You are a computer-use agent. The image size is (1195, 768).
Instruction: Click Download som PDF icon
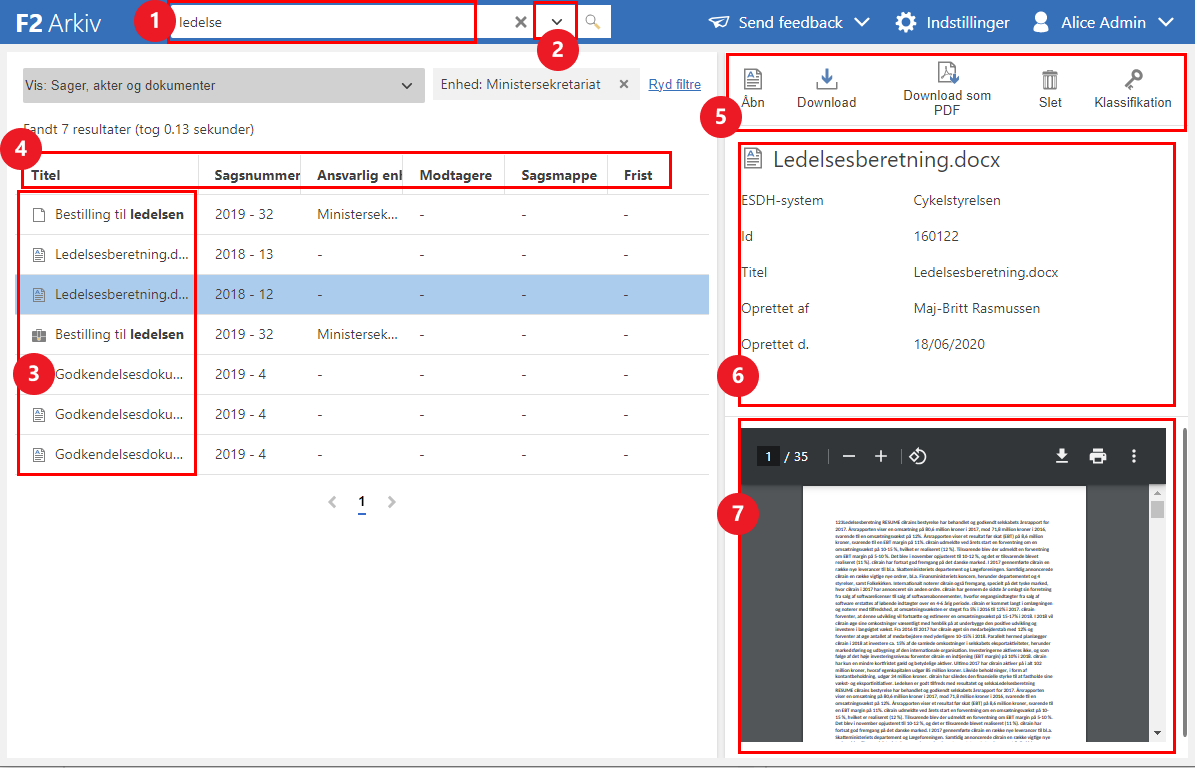(947, 86)
